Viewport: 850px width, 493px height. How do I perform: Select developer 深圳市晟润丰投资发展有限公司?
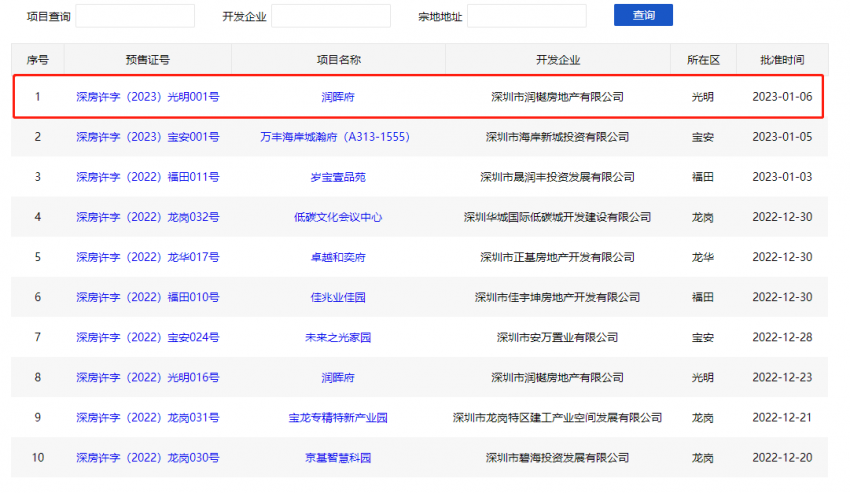point(557,177)
